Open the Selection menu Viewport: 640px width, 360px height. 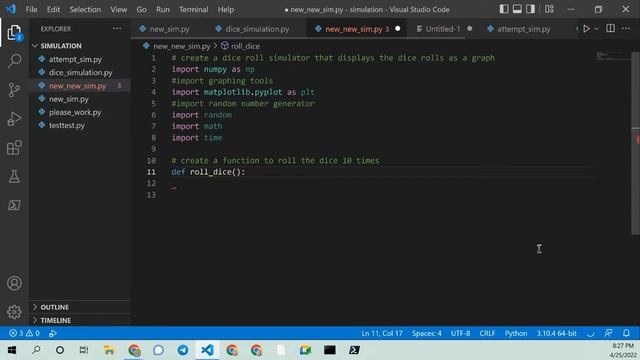point(85,9)
